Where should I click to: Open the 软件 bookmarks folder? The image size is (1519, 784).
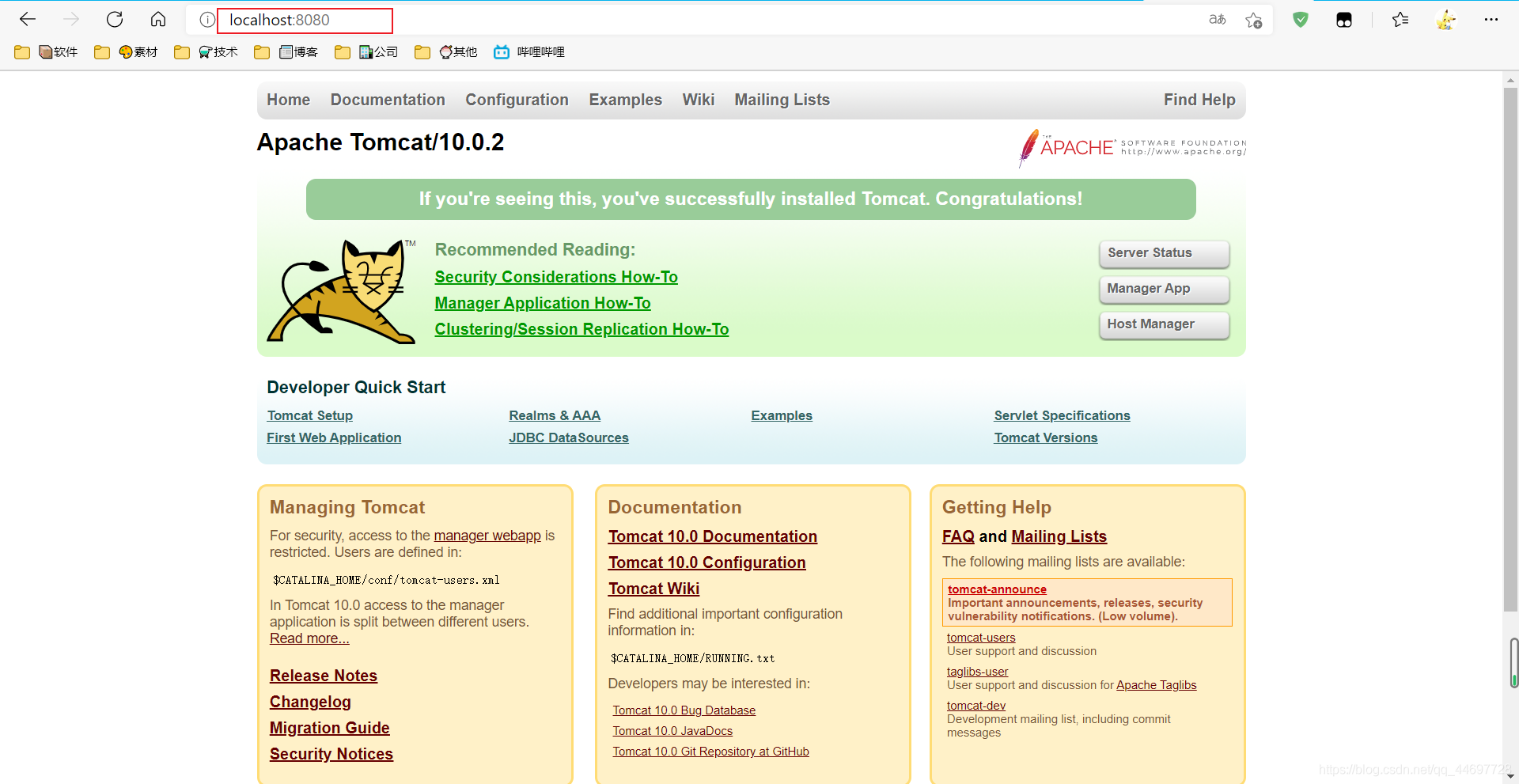point(46,52)
